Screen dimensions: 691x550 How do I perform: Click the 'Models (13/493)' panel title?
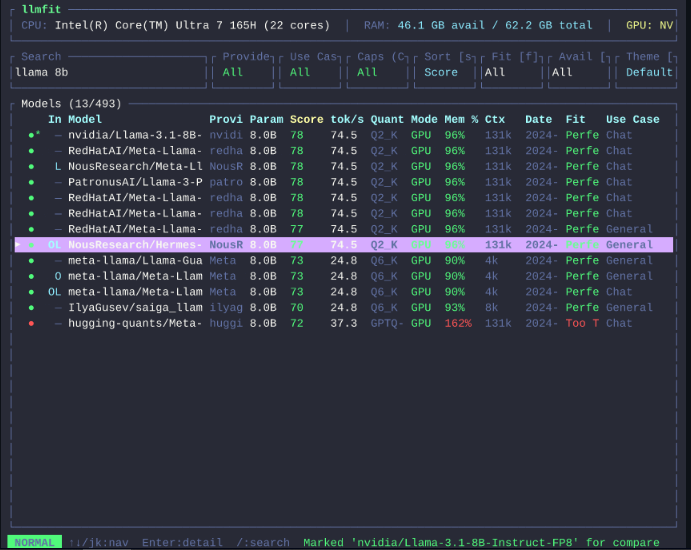71,104
